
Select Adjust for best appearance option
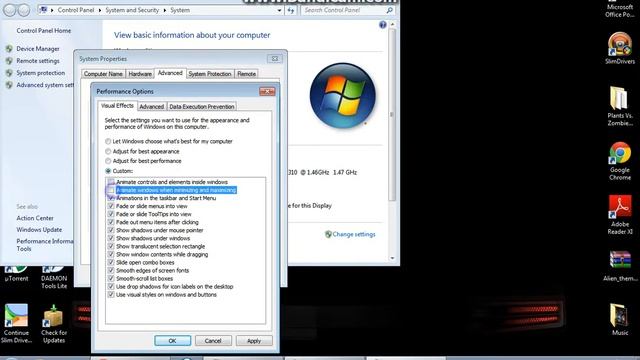tap(108, 151)
